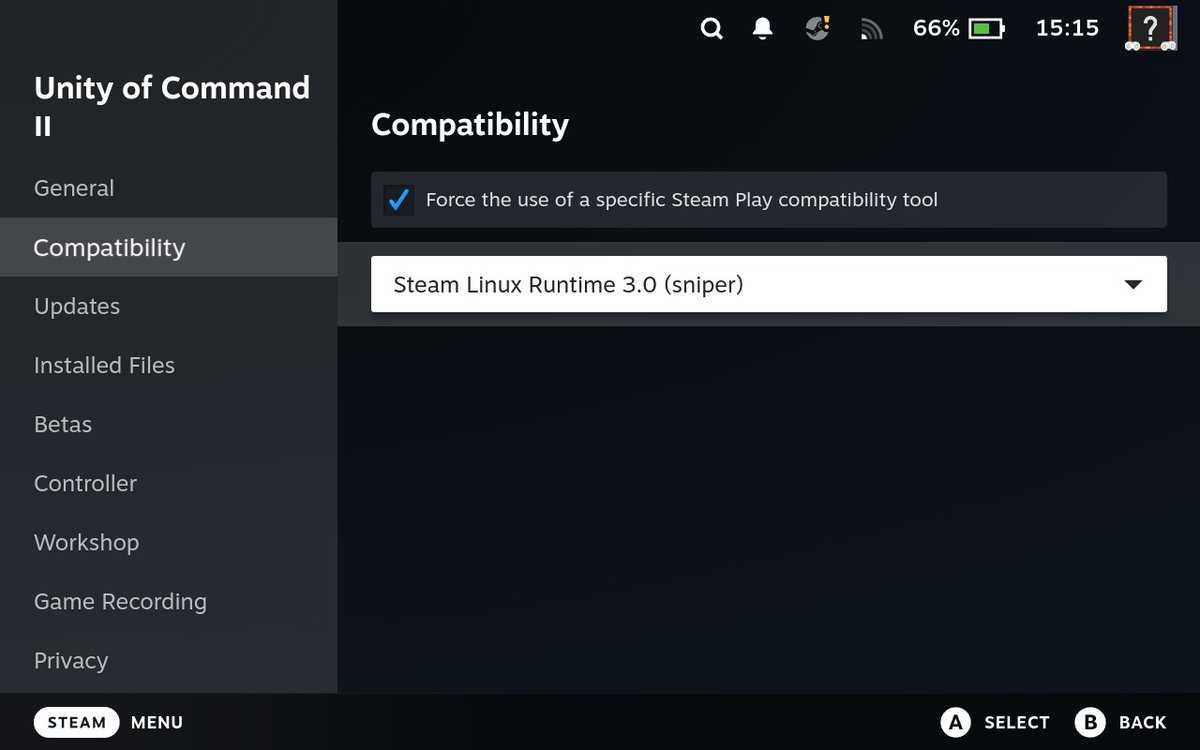Screen dimensions: 1200x750
Task: Select the Compatibility tab
Action: tap(168, 247)
